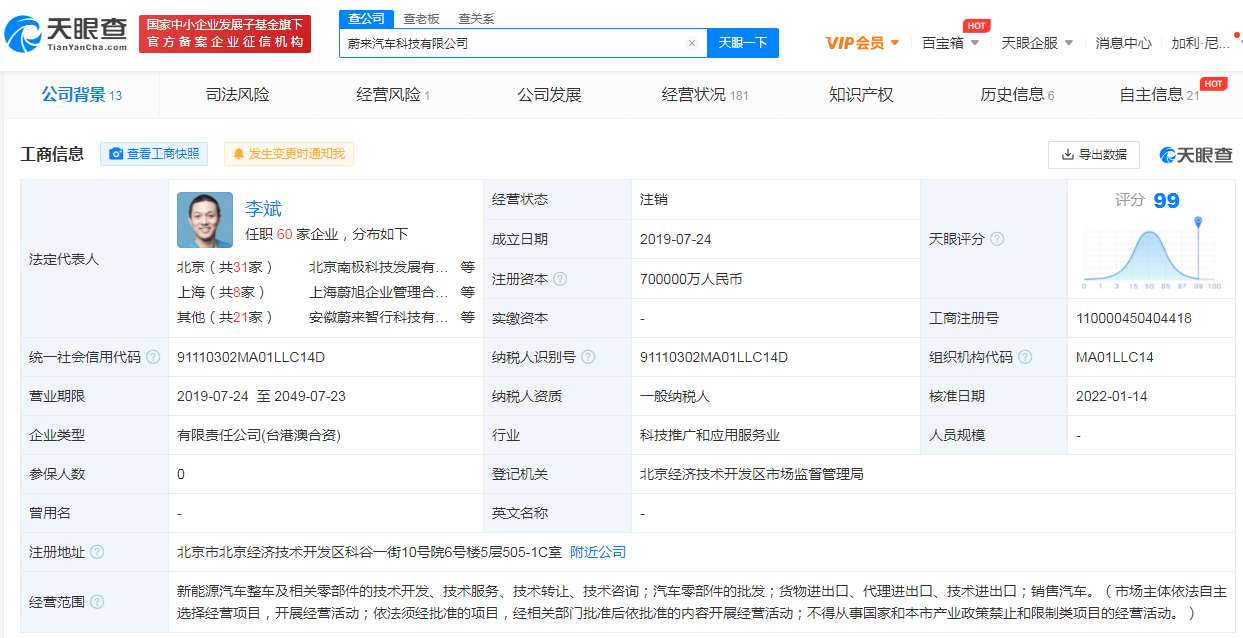Click help icon beside 纳税人识别号
The image size is (1243, 638).
(x=588, y=357)
